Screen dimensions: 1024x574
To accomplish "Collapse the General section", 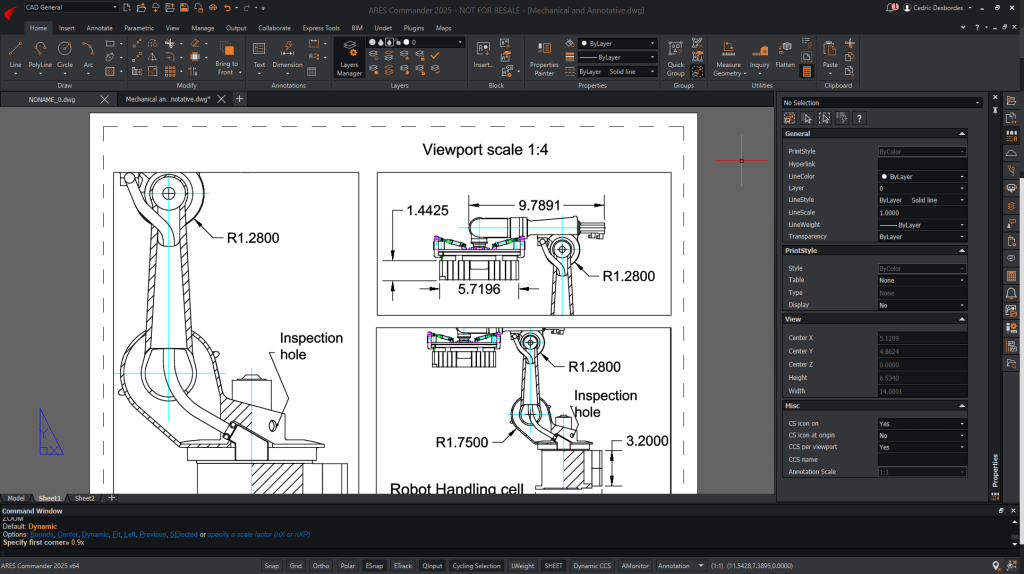I will [x=961, y=134].
